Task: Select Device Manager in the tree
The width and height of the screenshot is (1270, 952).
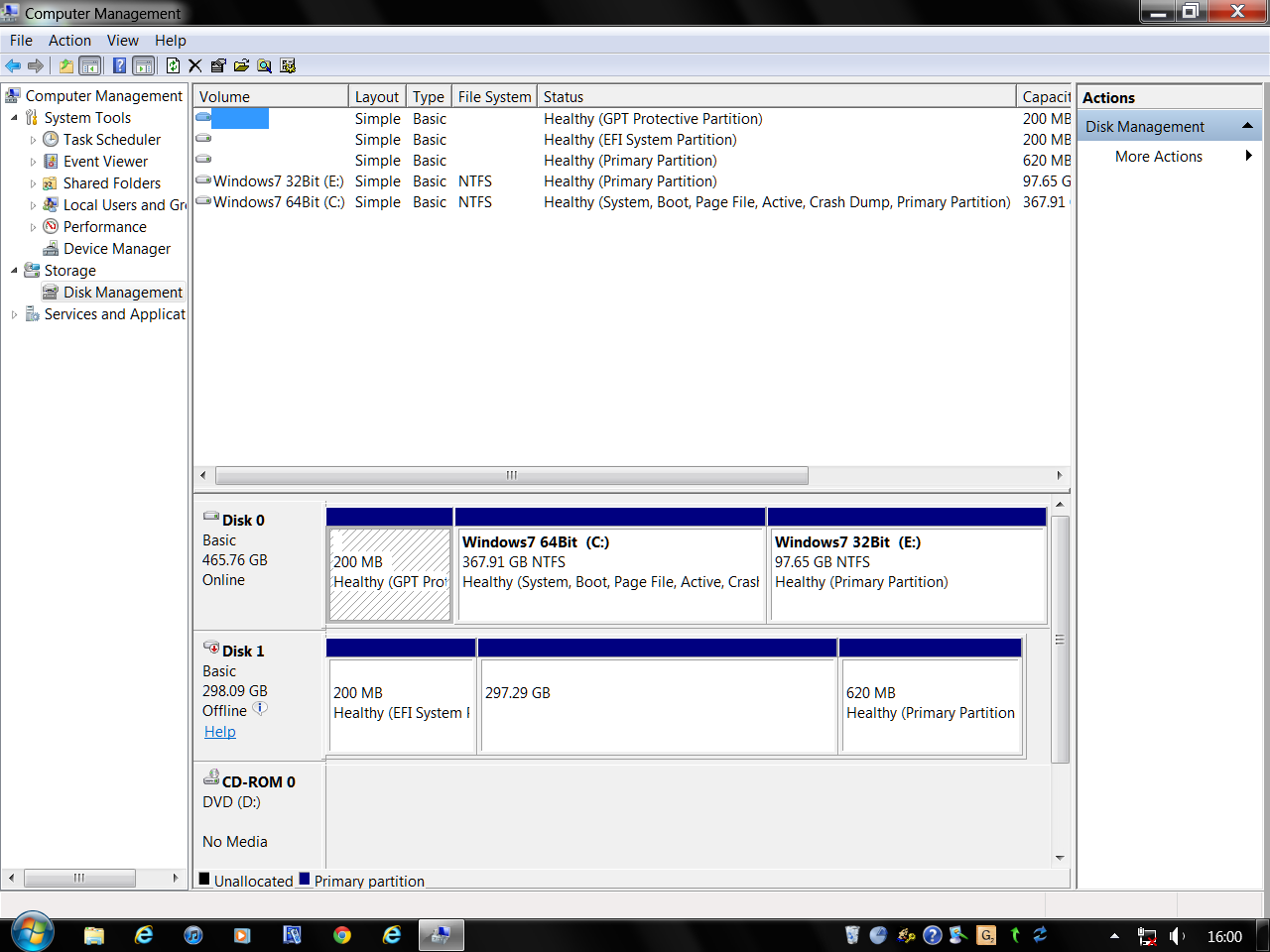Action: pos(117,249)
